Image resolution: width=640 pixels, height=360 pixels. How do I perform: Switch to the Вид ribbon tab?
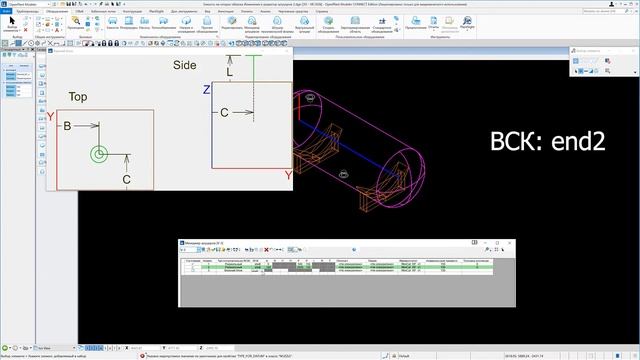[207, 11]
